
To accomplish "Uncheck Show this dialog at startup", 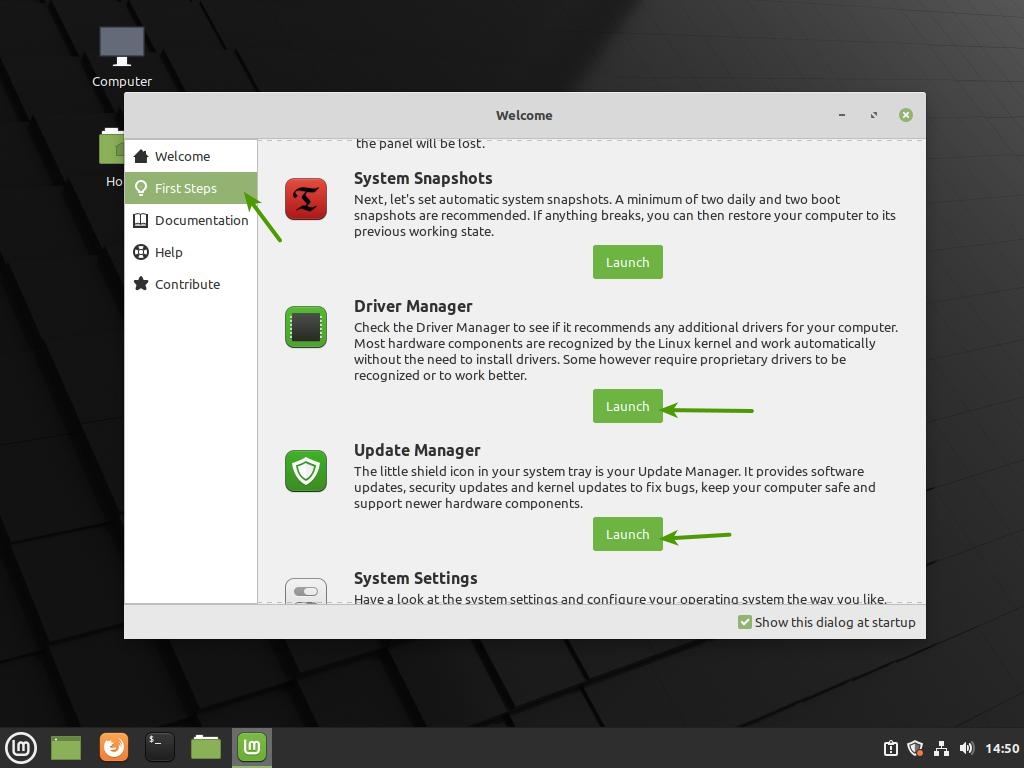I will (745, 622).
